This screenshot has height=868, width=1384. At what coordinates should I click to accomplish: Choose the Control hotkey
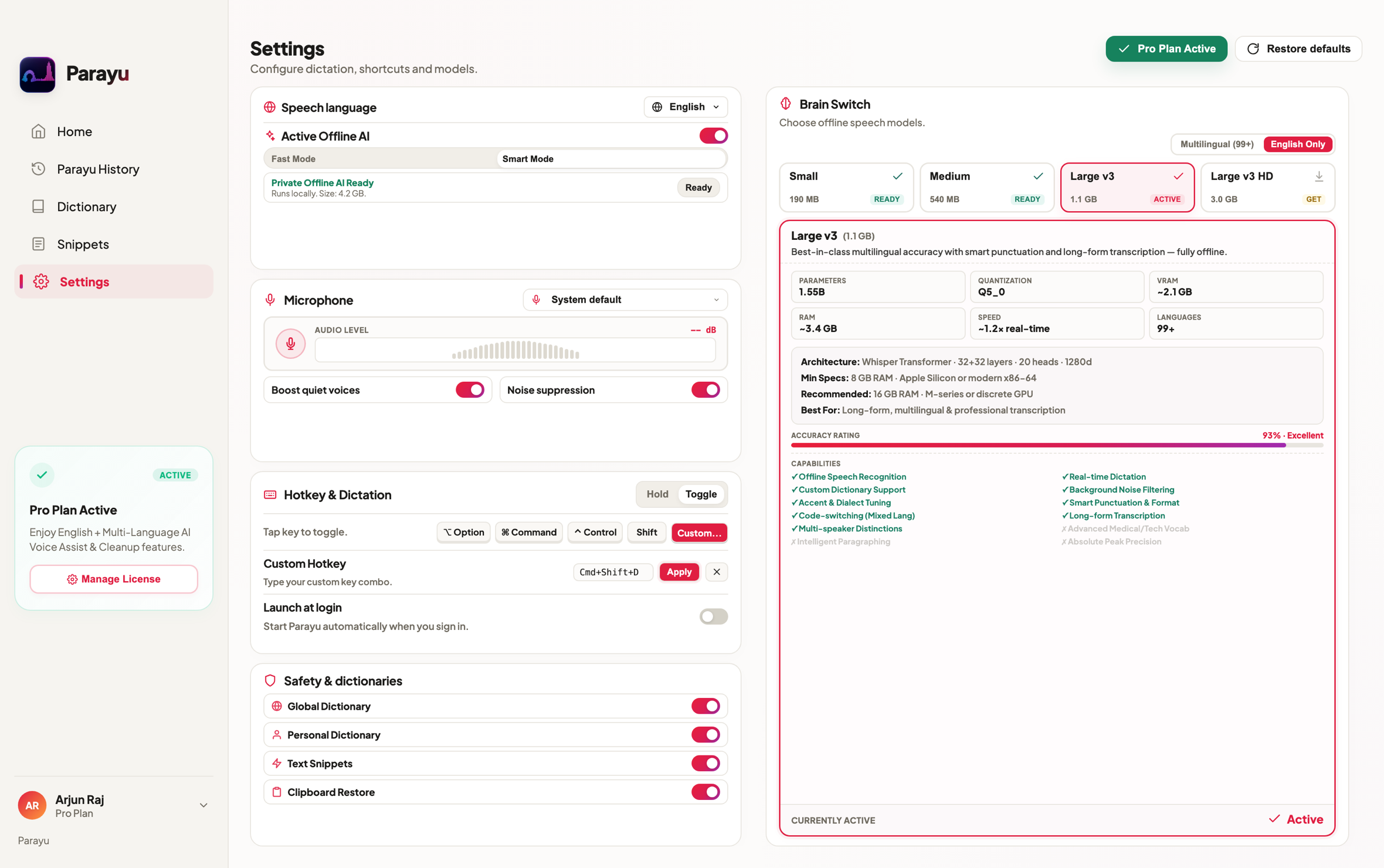(595, 533)
